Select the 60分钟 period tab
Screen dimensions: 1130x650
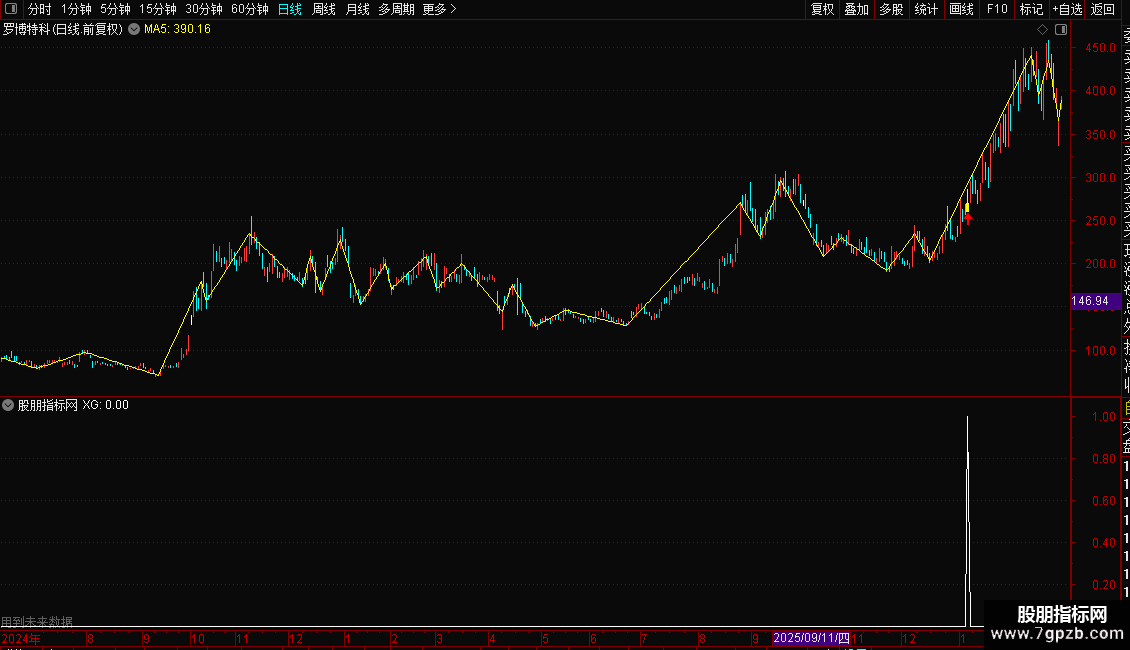pyautogui.click(x=250, y=9)
